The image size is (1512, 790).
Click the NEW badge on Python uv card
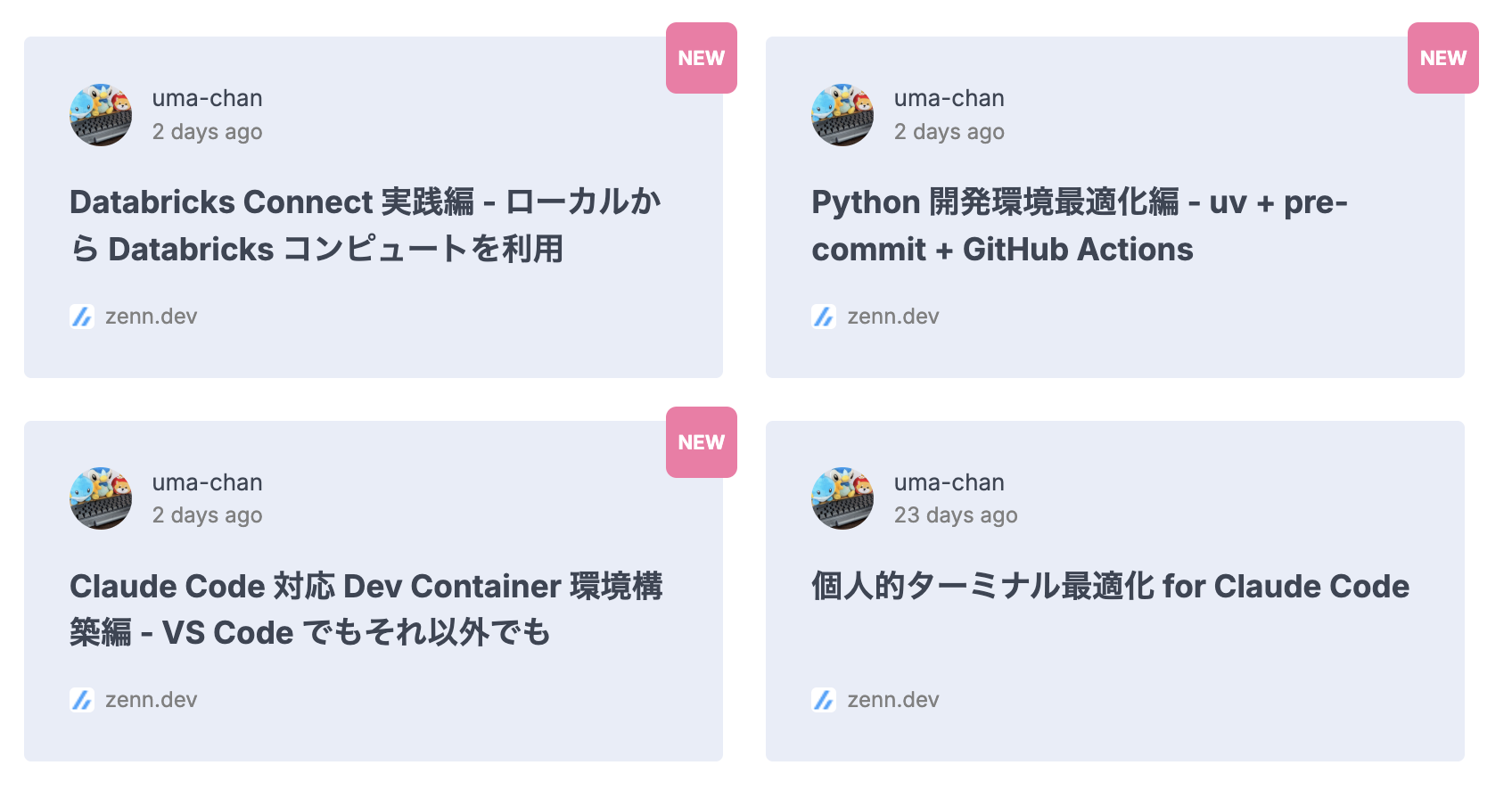1442,58
